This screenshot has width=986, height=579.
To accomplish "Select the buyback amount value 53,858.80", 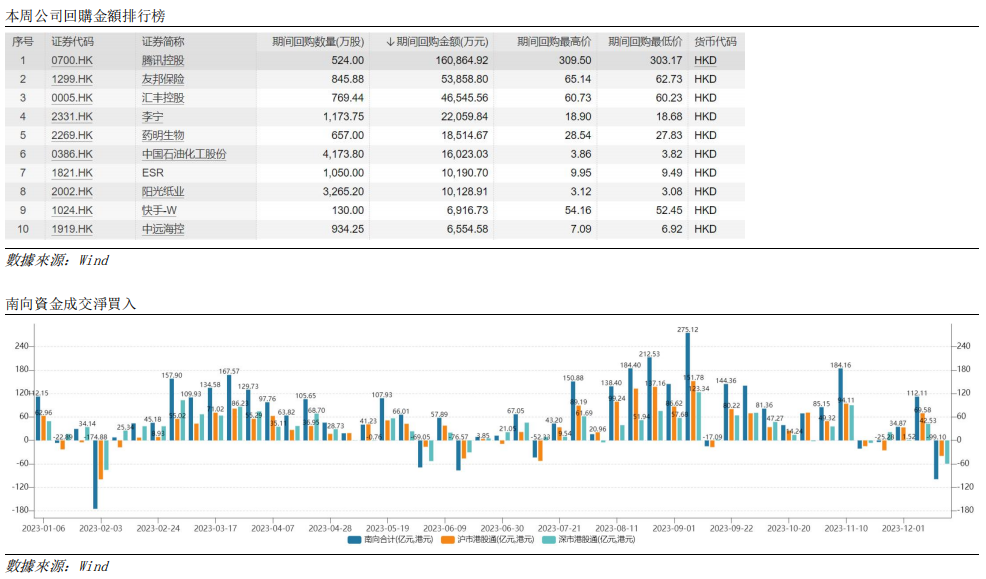I will pos(465,79).
